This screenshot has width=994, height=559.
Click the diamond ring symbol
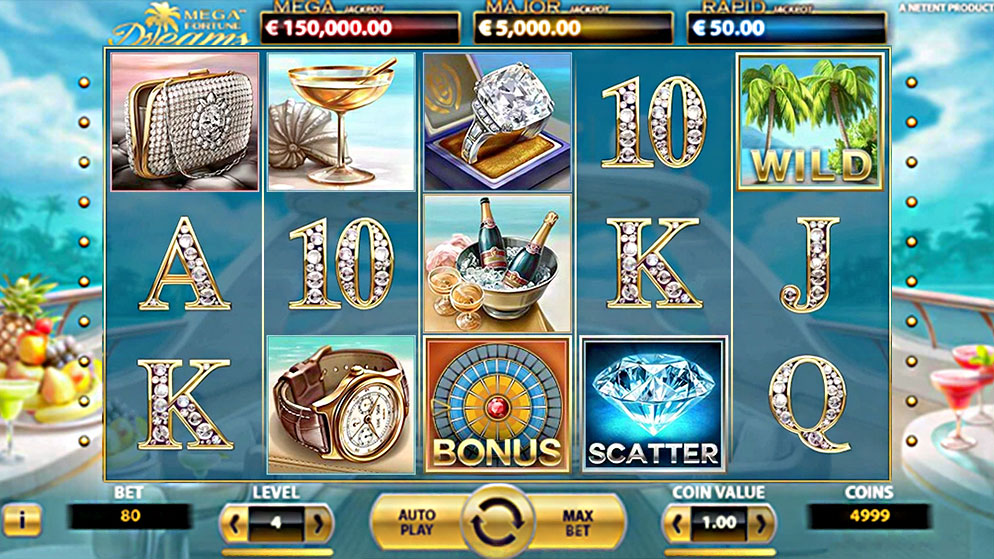tap(498, 122)
